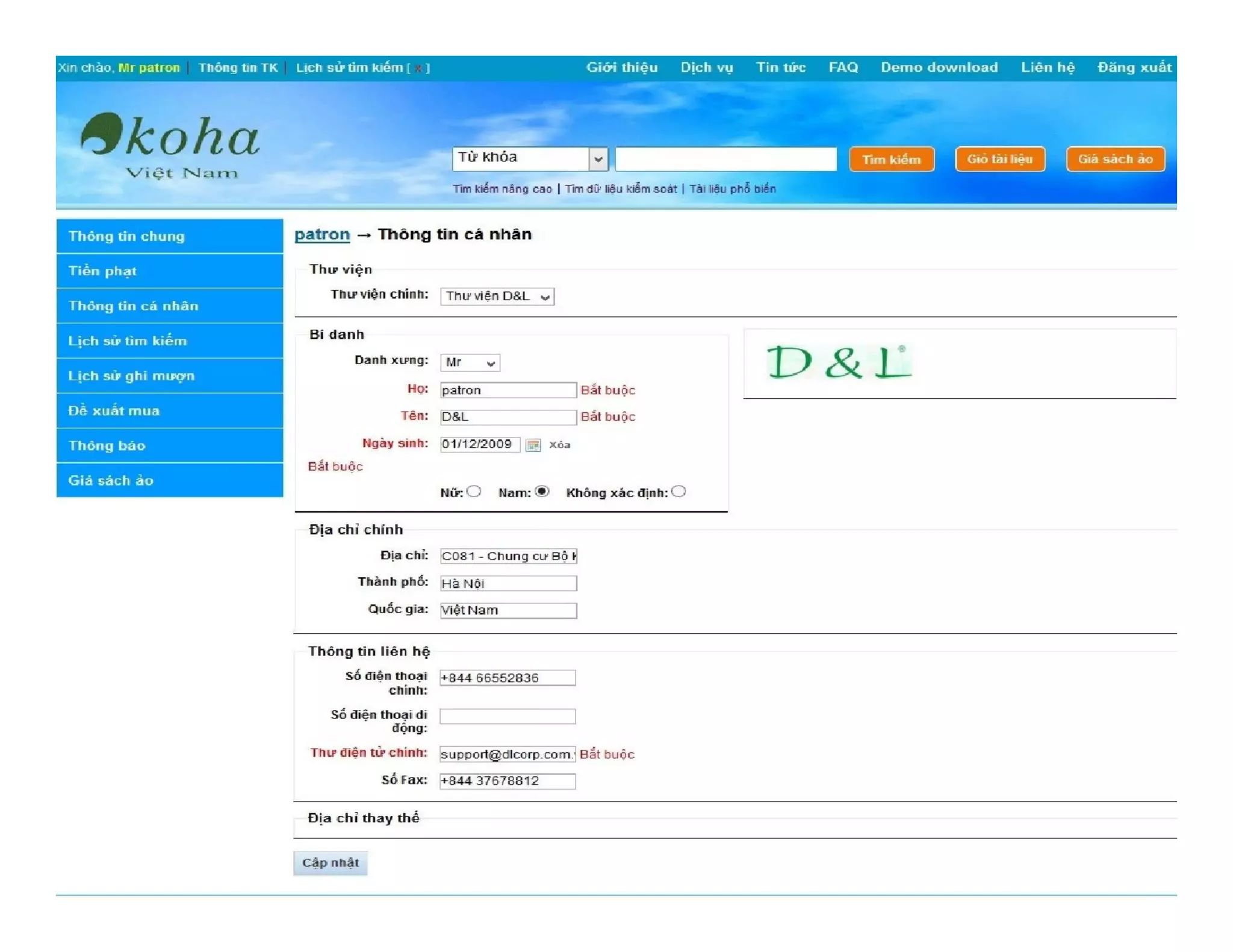The width and height of the screenshot is (1233, 952).
Task: Click Xóa to clear birth date
Action: (559, 445)
